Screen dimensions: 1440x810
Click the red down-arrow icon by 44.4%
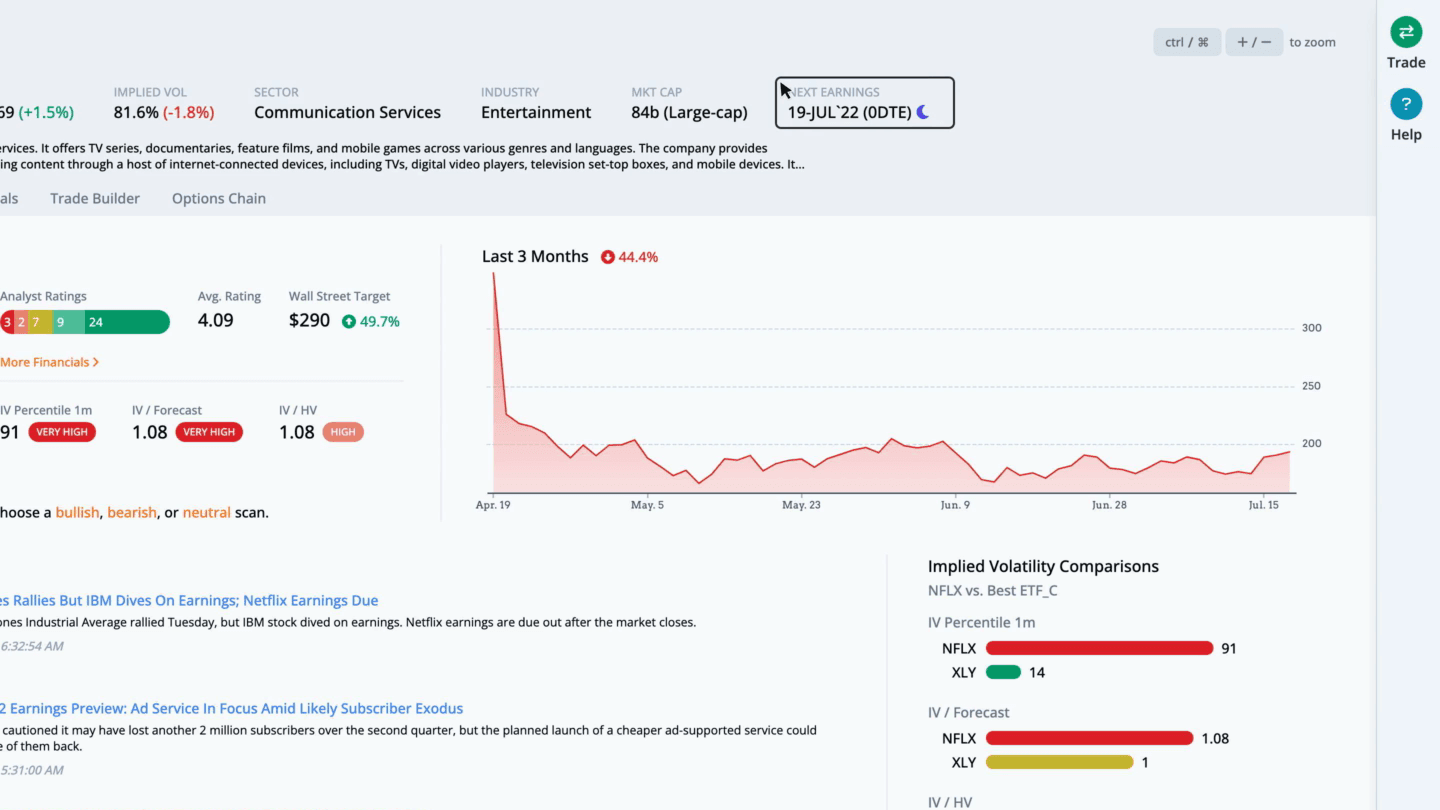pyautogui.click(x=607, y=257)
